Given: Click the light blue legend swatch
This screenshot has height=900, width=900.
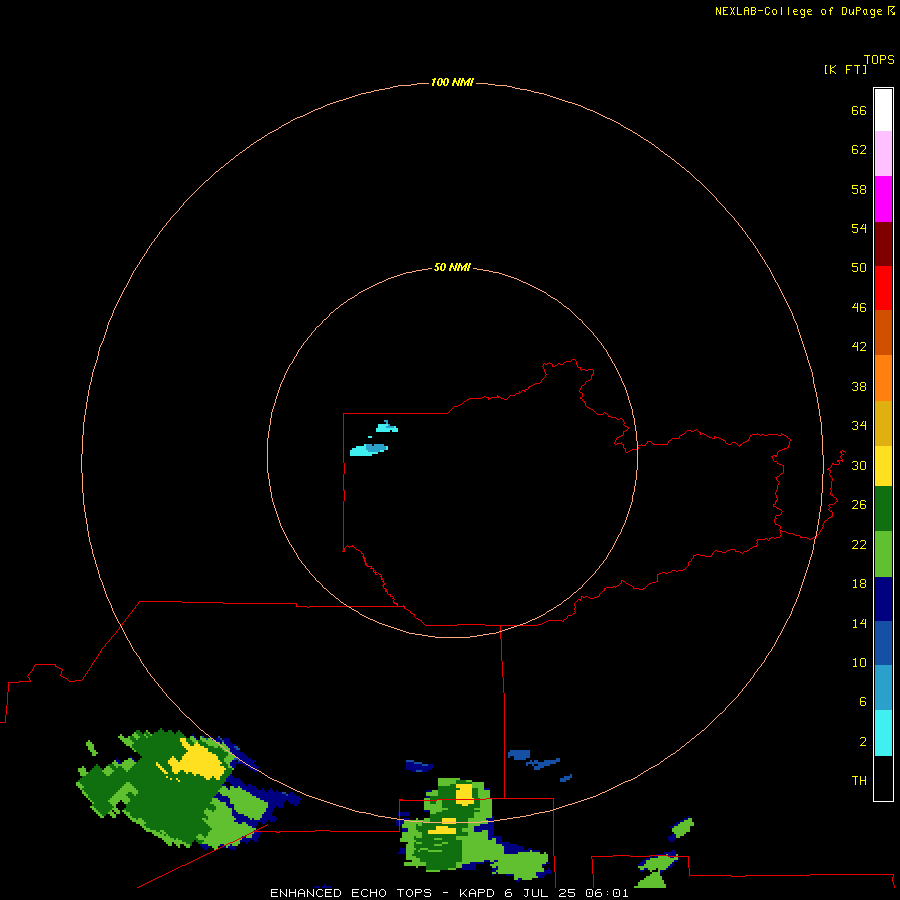Looking at the screenshot, I should point(883,688).
